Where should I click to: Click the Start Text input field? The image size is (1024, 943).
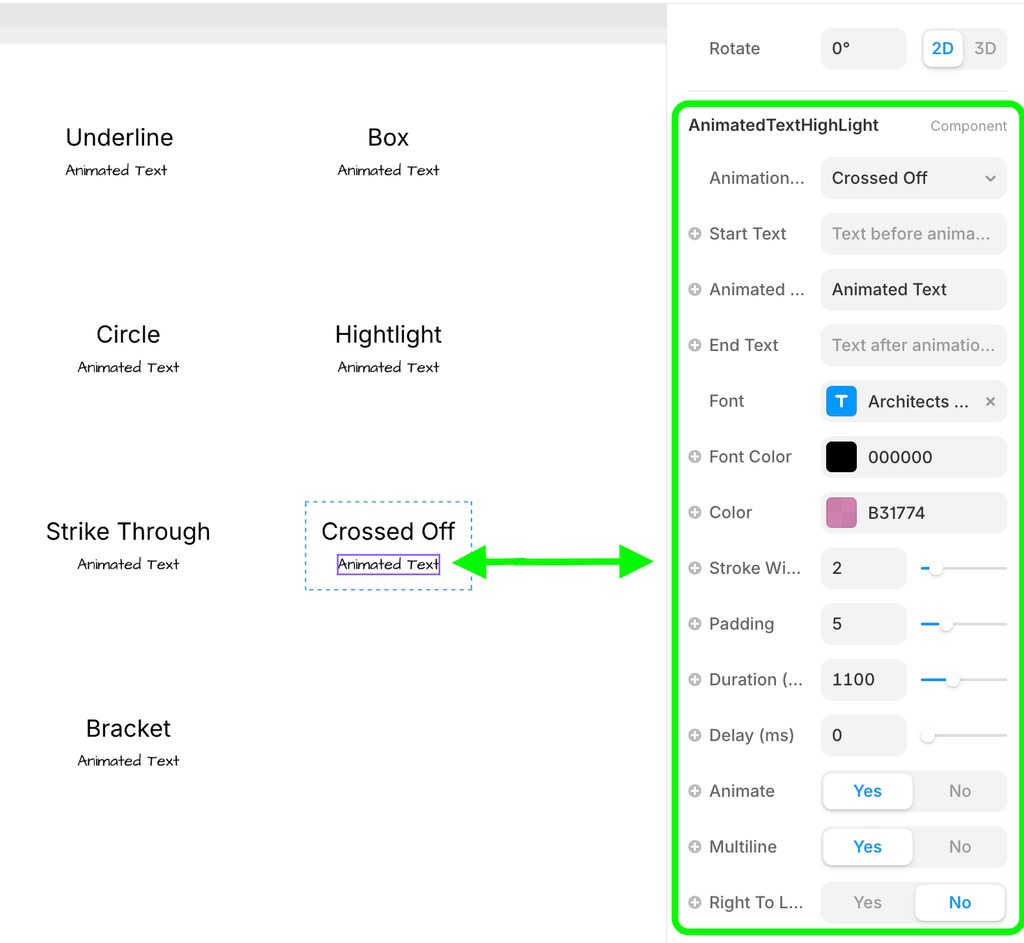point(913,234)
